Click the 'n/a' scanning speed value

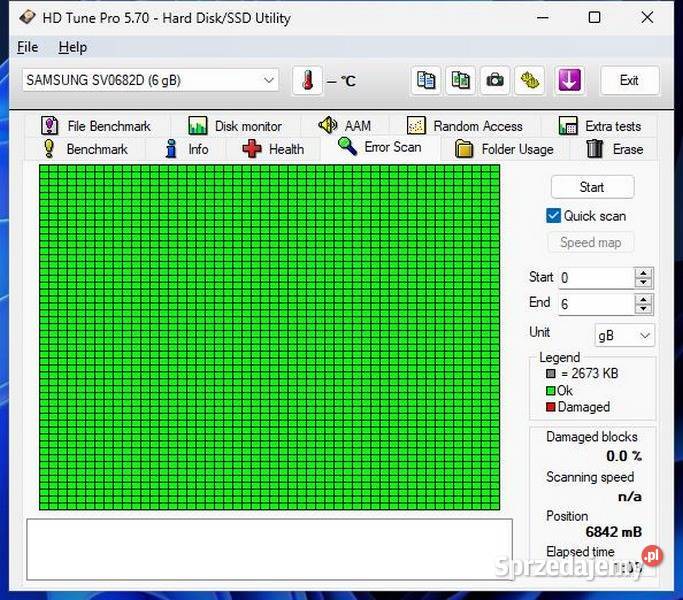coord(630,496)
